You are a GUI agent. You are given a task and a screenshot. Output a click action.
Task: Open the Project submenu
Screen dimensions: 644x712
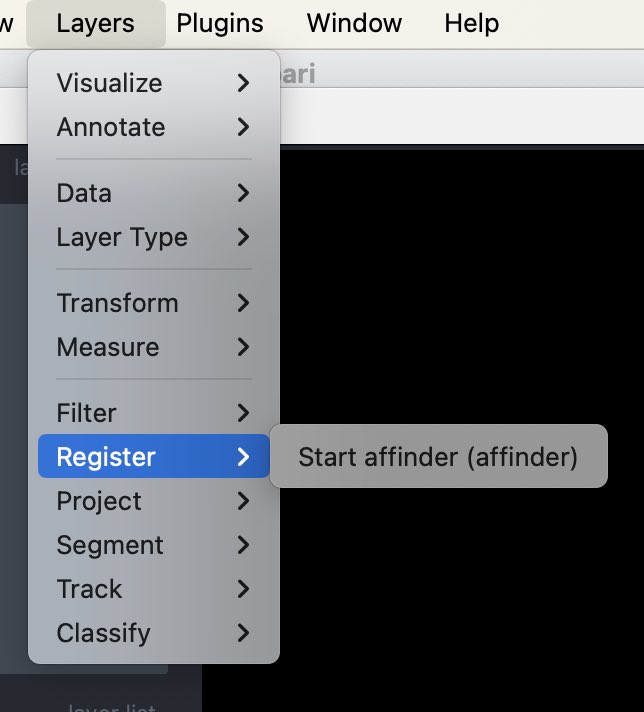click(x=99, y=501)
